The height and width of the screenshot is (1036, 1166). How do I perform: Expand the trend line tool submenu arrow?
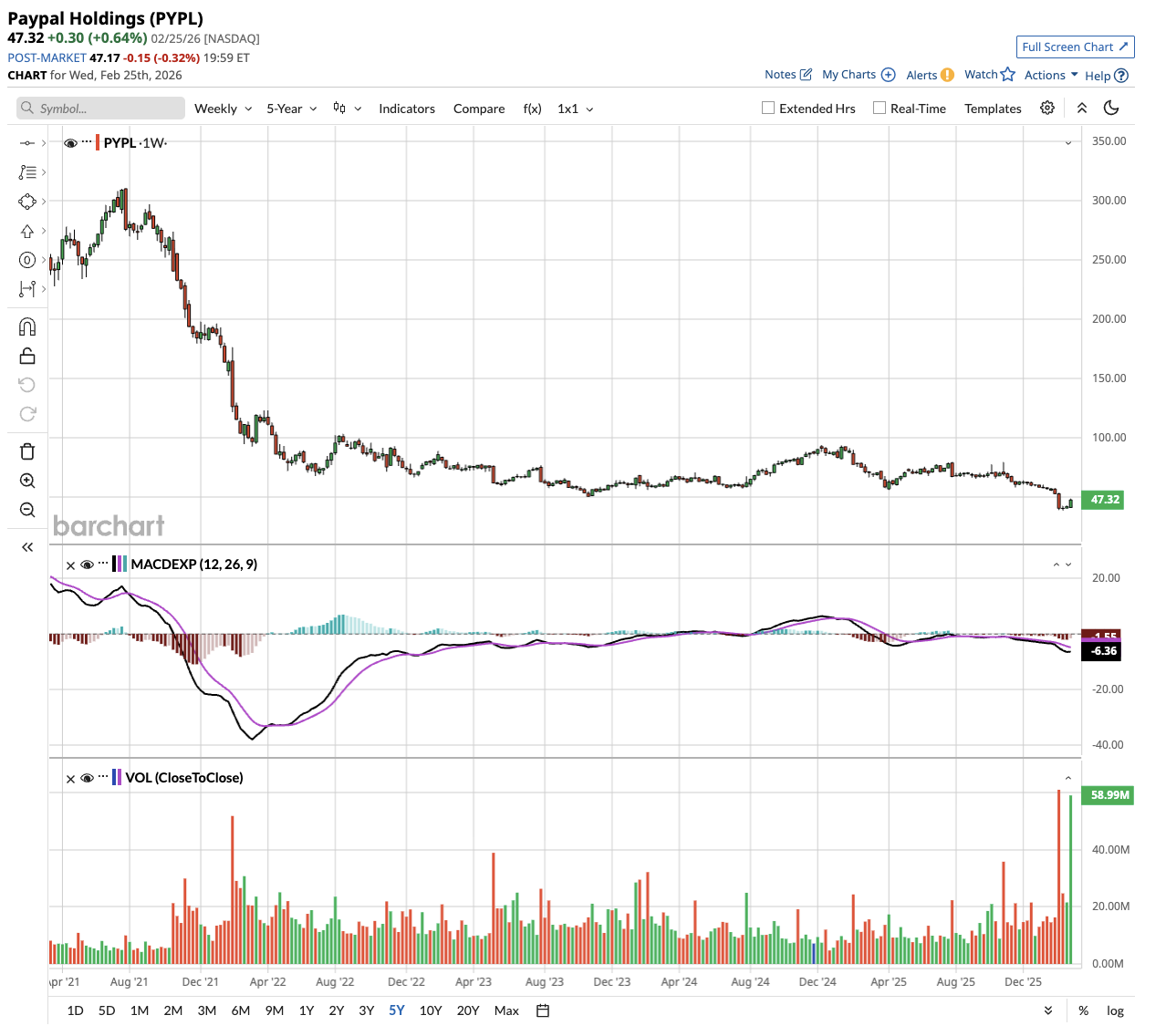click(x=44, y=143)
